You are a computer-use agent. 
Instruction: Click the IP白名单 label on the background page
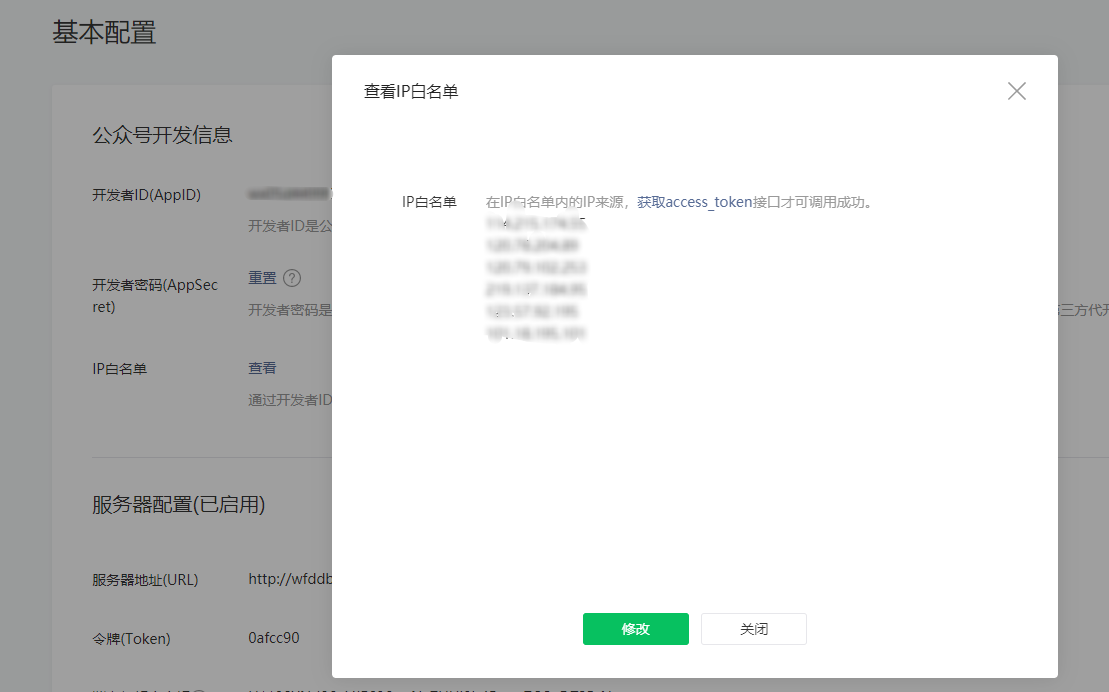[x=120, y=369]
